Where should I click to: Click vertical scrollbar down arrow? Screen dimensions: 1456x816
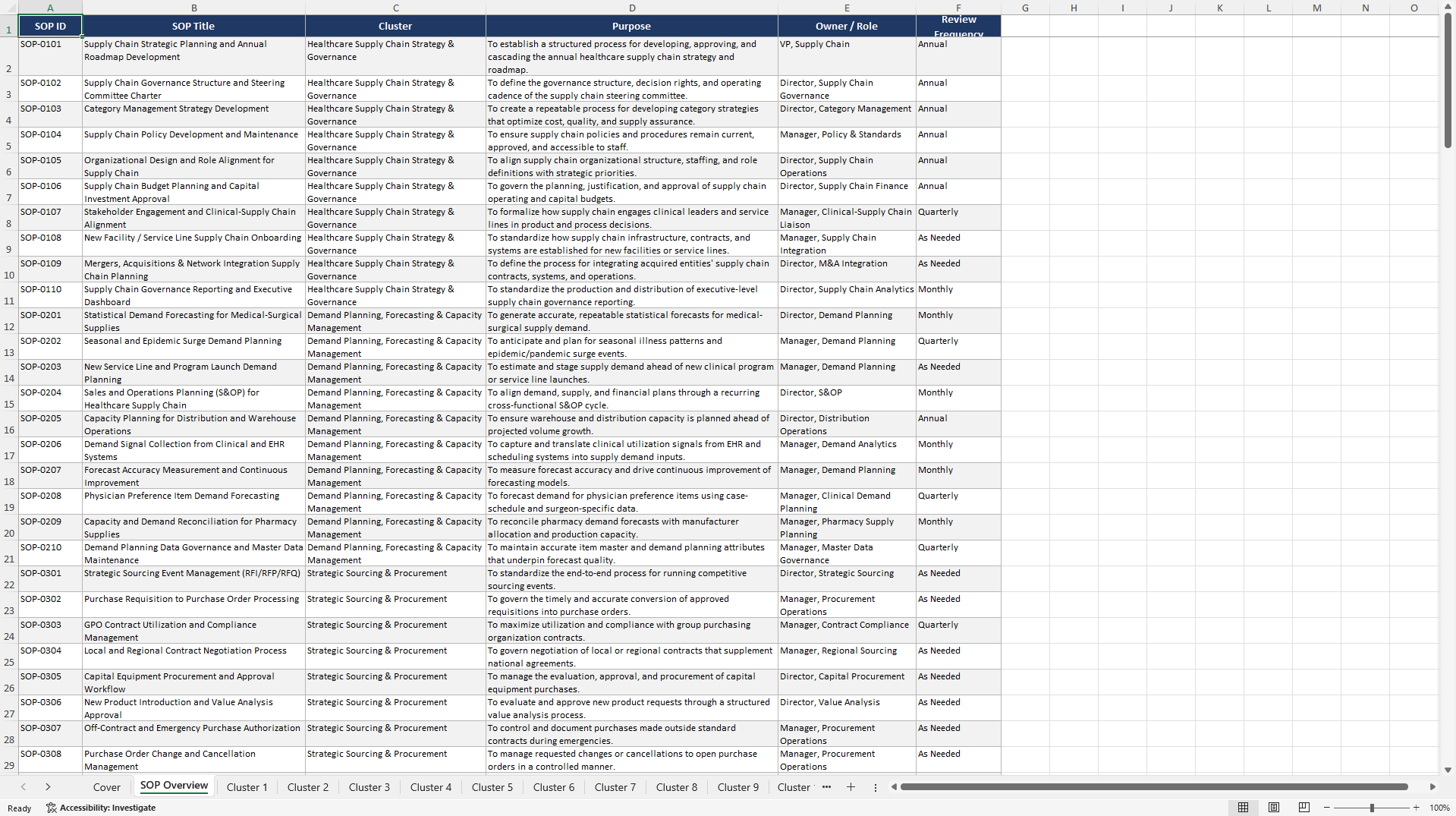[1448, 770]
